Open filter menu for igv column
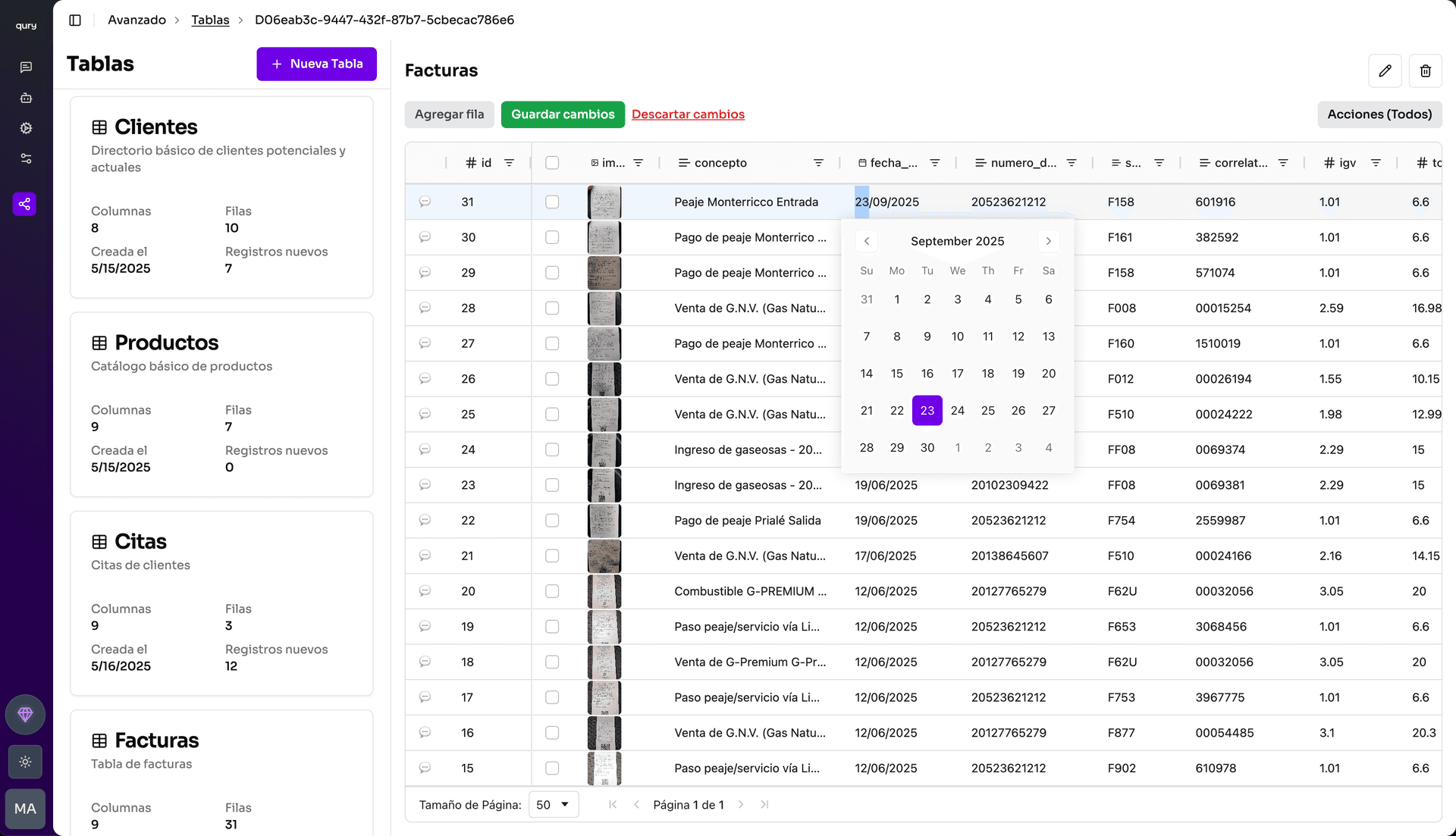This screenshot has width=1456, height=836. pos(1376,163)
